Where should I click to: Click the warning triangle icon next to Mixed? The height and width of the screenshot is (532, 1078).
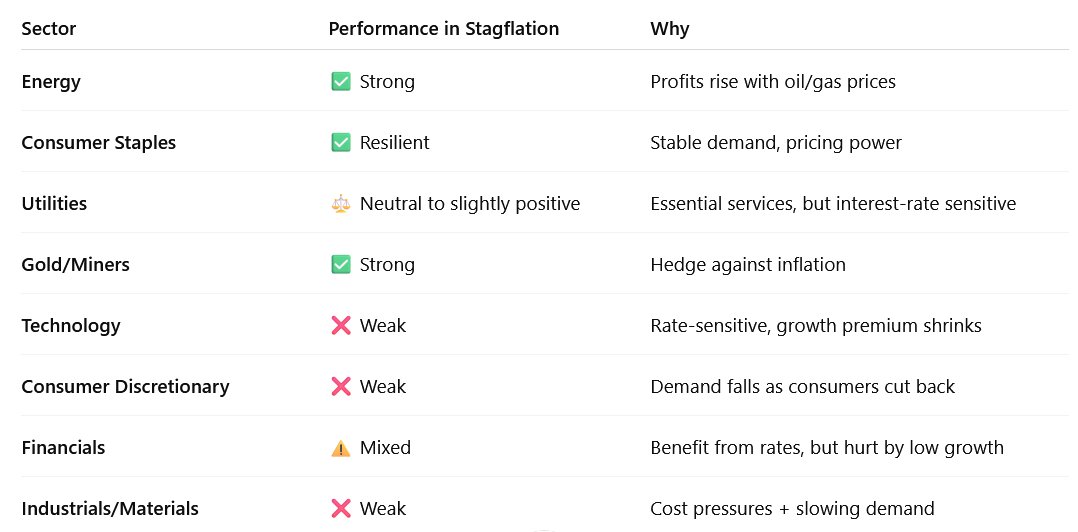pos(341,448)
